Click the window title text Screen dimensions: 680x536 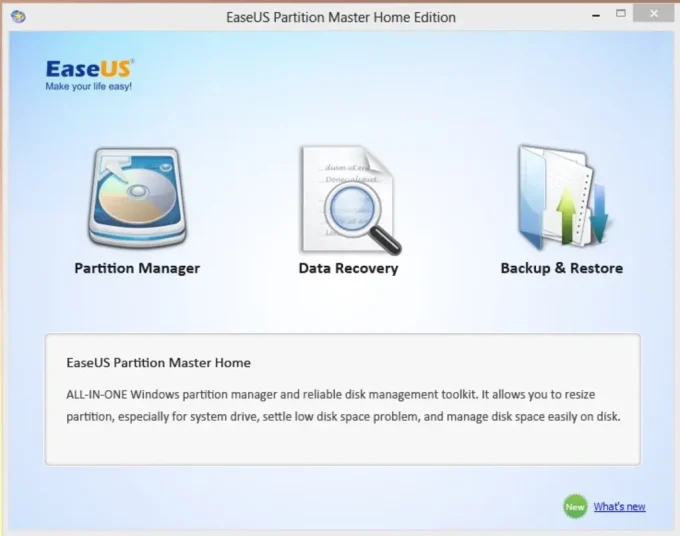tap(339, 17)
